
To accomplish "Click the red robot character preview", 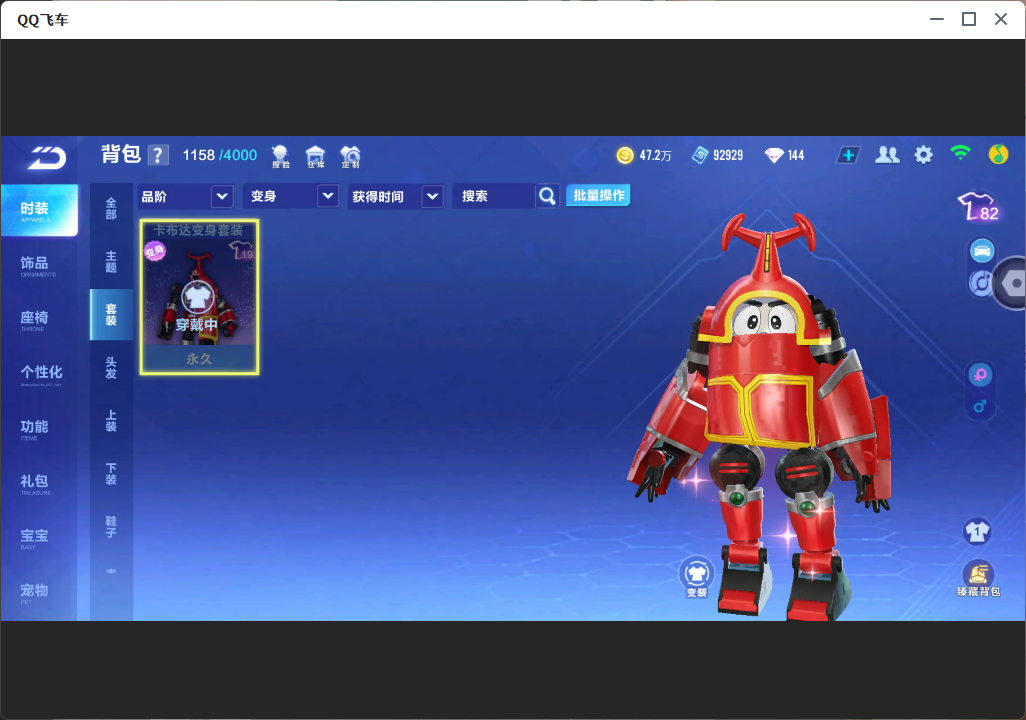I will 762,416.
